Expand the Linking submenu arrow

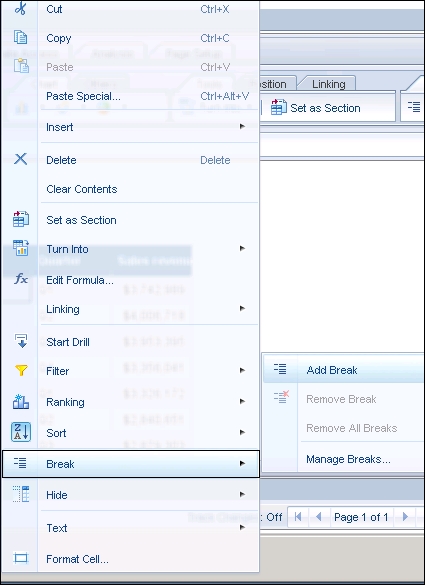(242, 309)
